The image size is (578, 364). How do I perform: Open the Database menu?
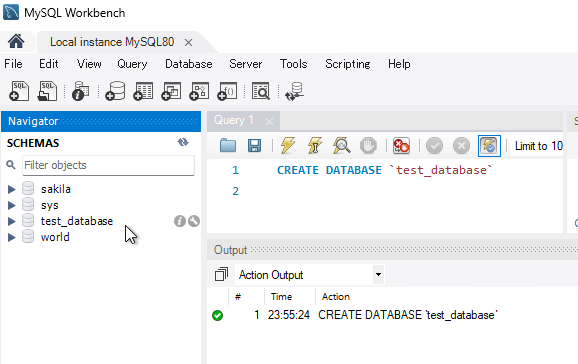point(188,64)
